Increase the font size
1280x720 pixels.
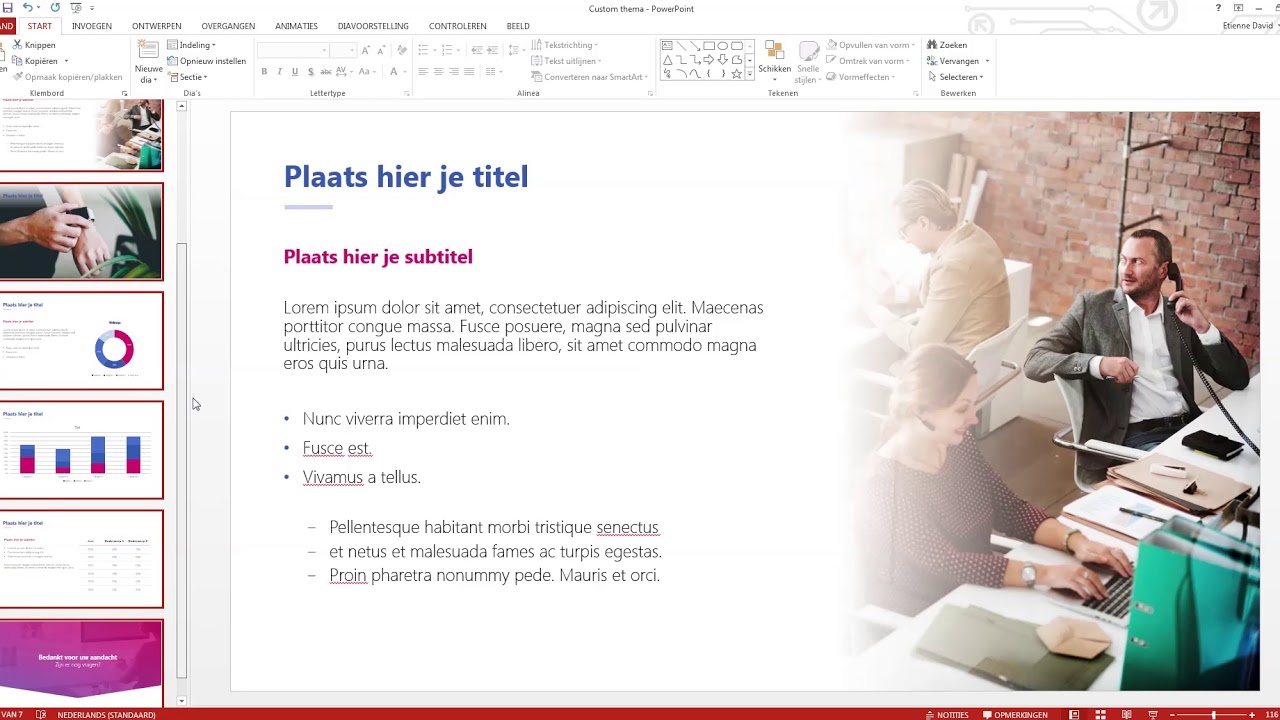(x=366, y=50)
